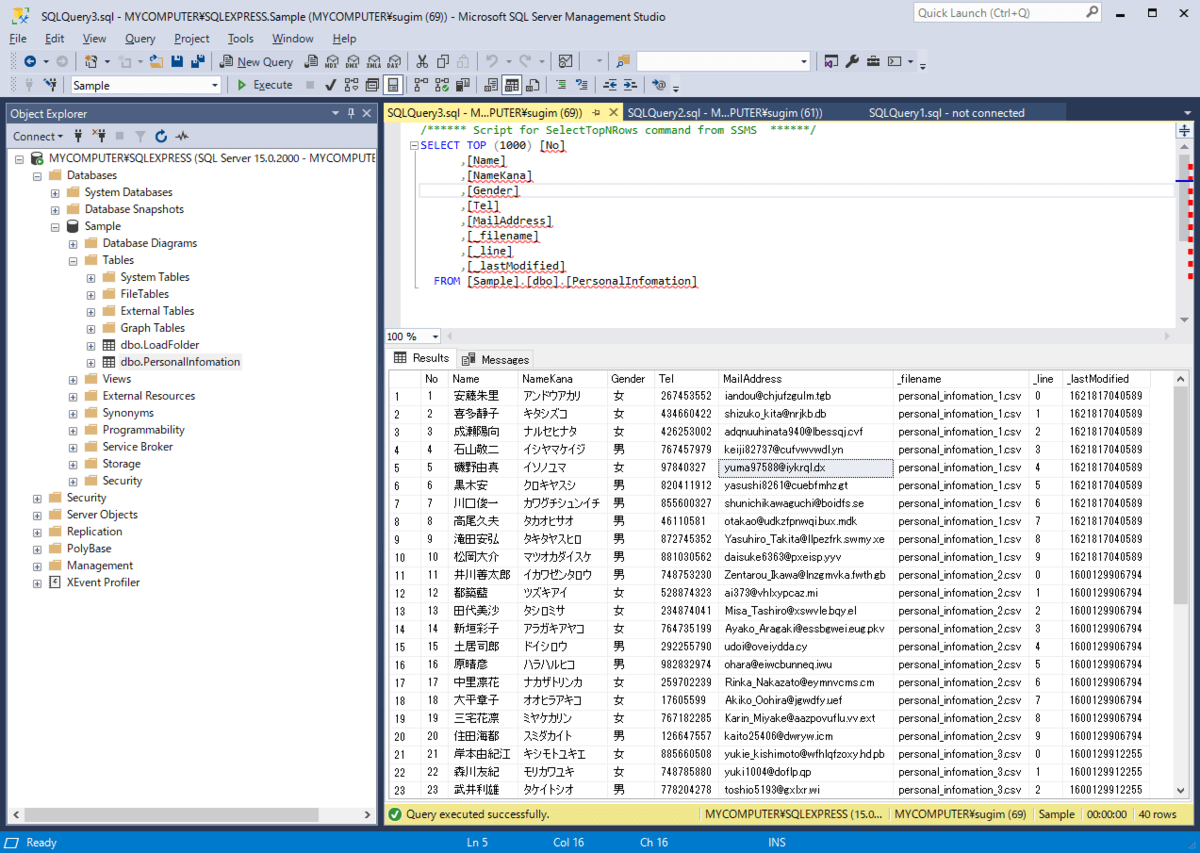Click the Cut scissors icon
The width and height of the screenshot is (1200, 853).
pos(422,62)
